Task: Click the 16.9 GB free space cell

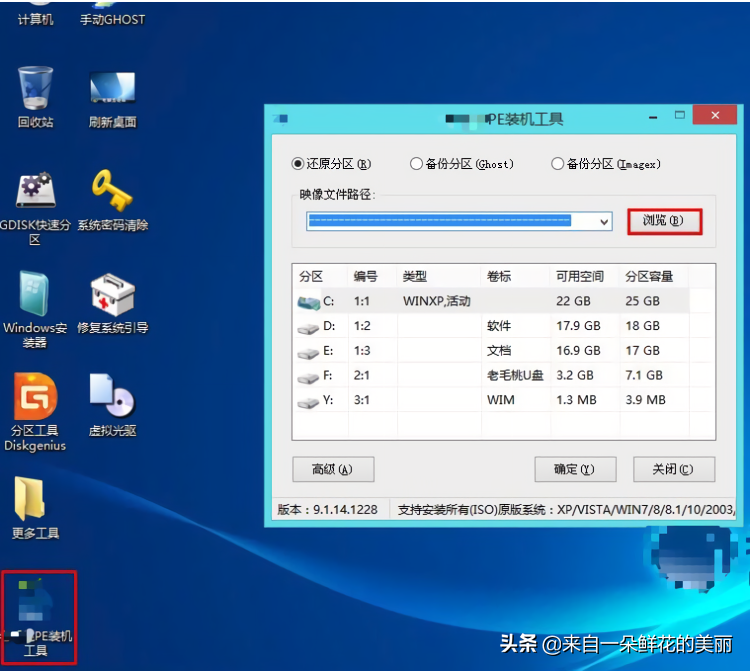Action: coord(578,351)
